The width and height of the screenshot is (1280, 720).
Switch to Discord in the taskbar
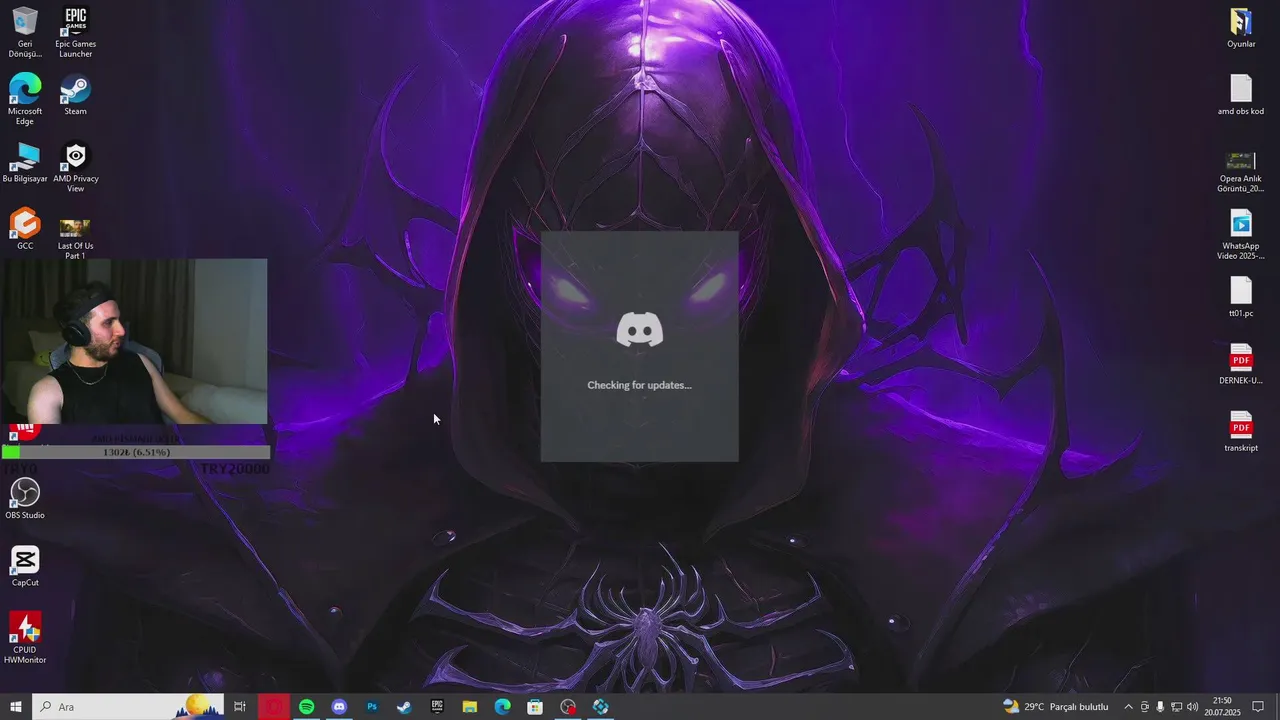[x=339, y=707]
